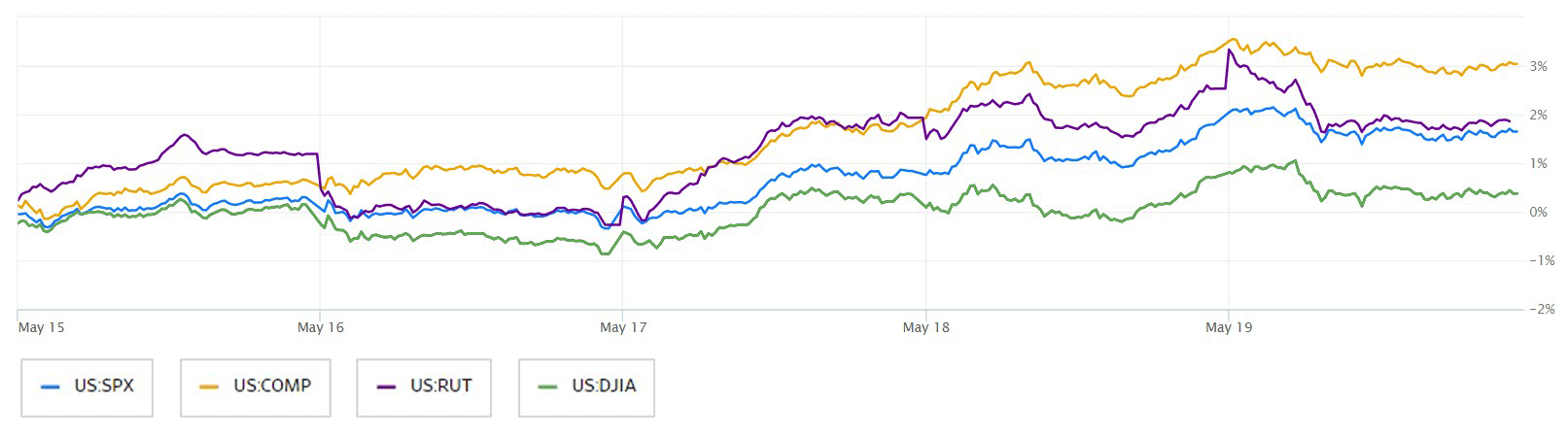Click the May 16 date label
The height and width of the screenshot is (438, 1568).
click(x=321, y=327)
